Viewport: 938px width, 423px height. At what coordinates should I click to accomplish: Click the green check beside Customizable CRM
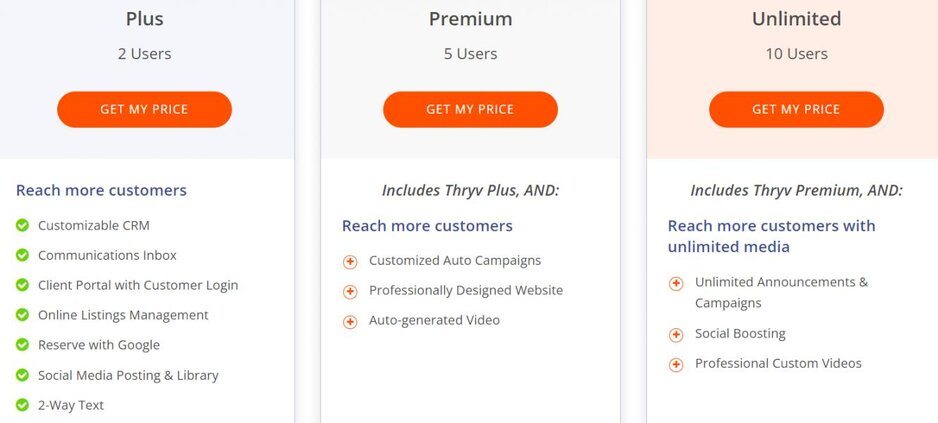tap(22, 226)
